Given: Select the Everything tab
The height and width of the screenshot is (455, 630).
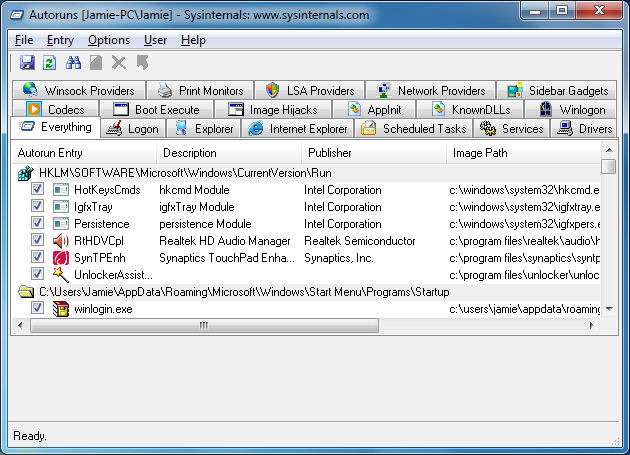Looking at the screenshot, I should click(55, 127).
